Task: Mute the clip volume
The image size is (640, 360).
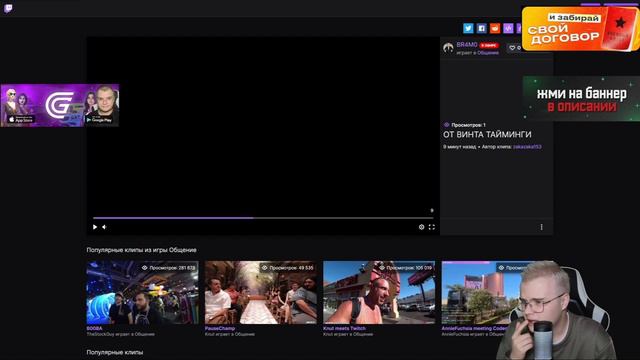Action: click(104, 227)
